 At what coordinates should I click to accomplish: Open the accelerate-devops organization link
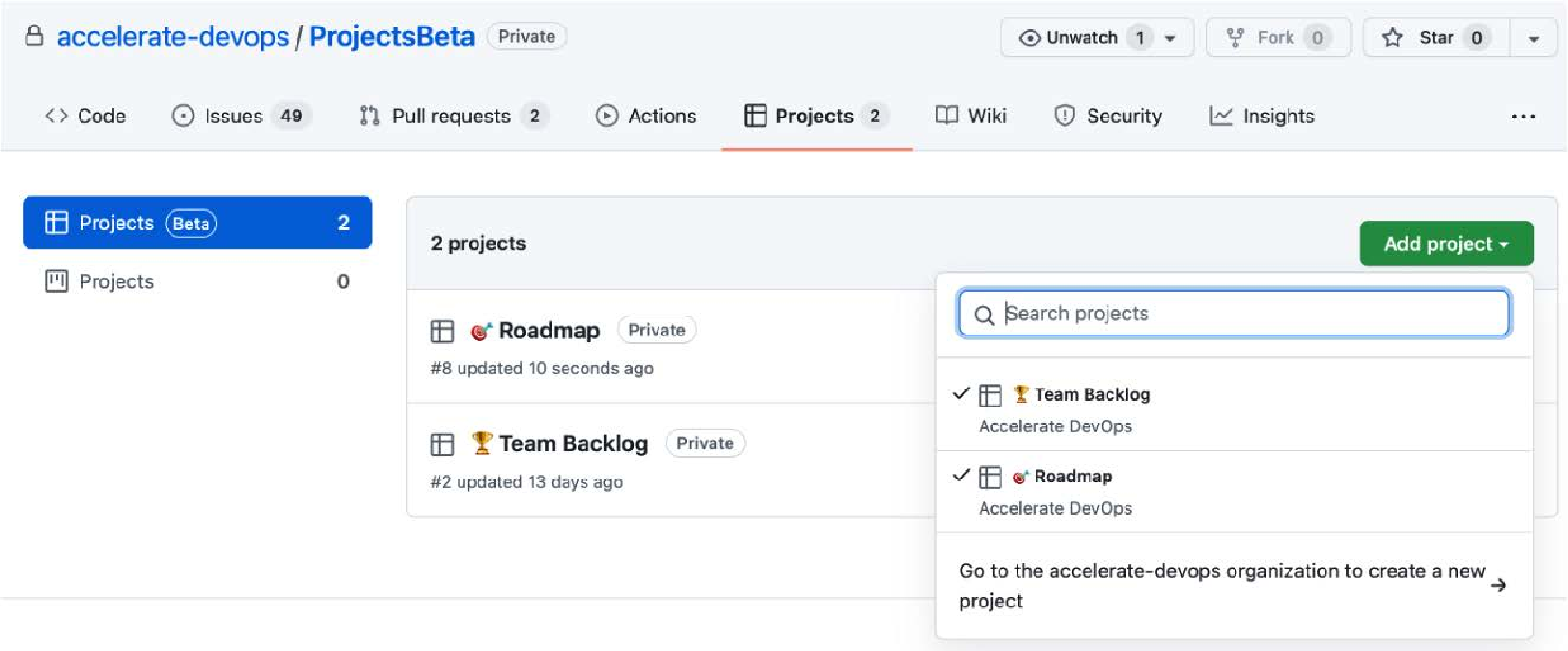(x=172, y=37)
